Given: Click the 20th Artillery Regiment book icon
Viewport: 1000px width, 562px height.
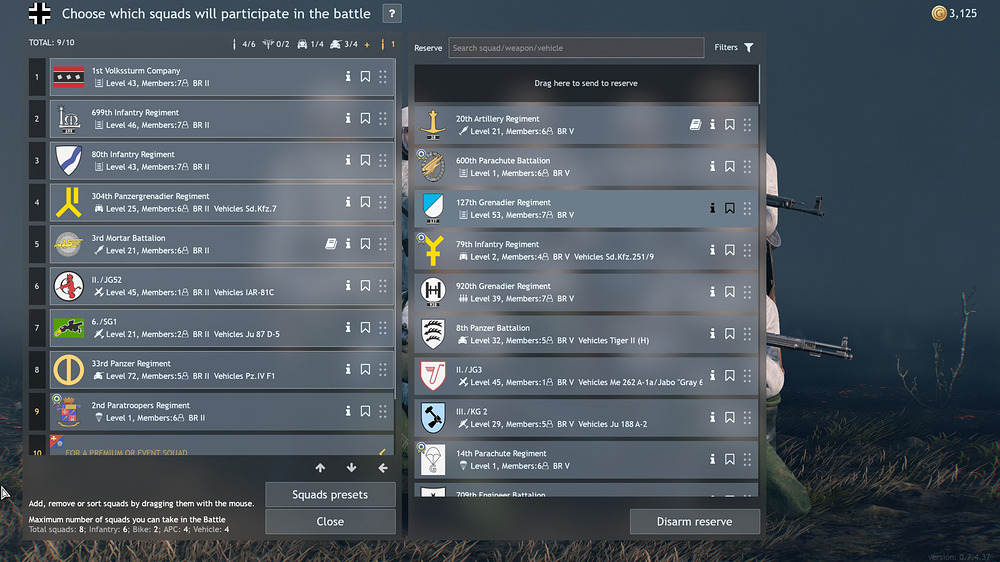Looking at the screenshot, I should 695,124.
